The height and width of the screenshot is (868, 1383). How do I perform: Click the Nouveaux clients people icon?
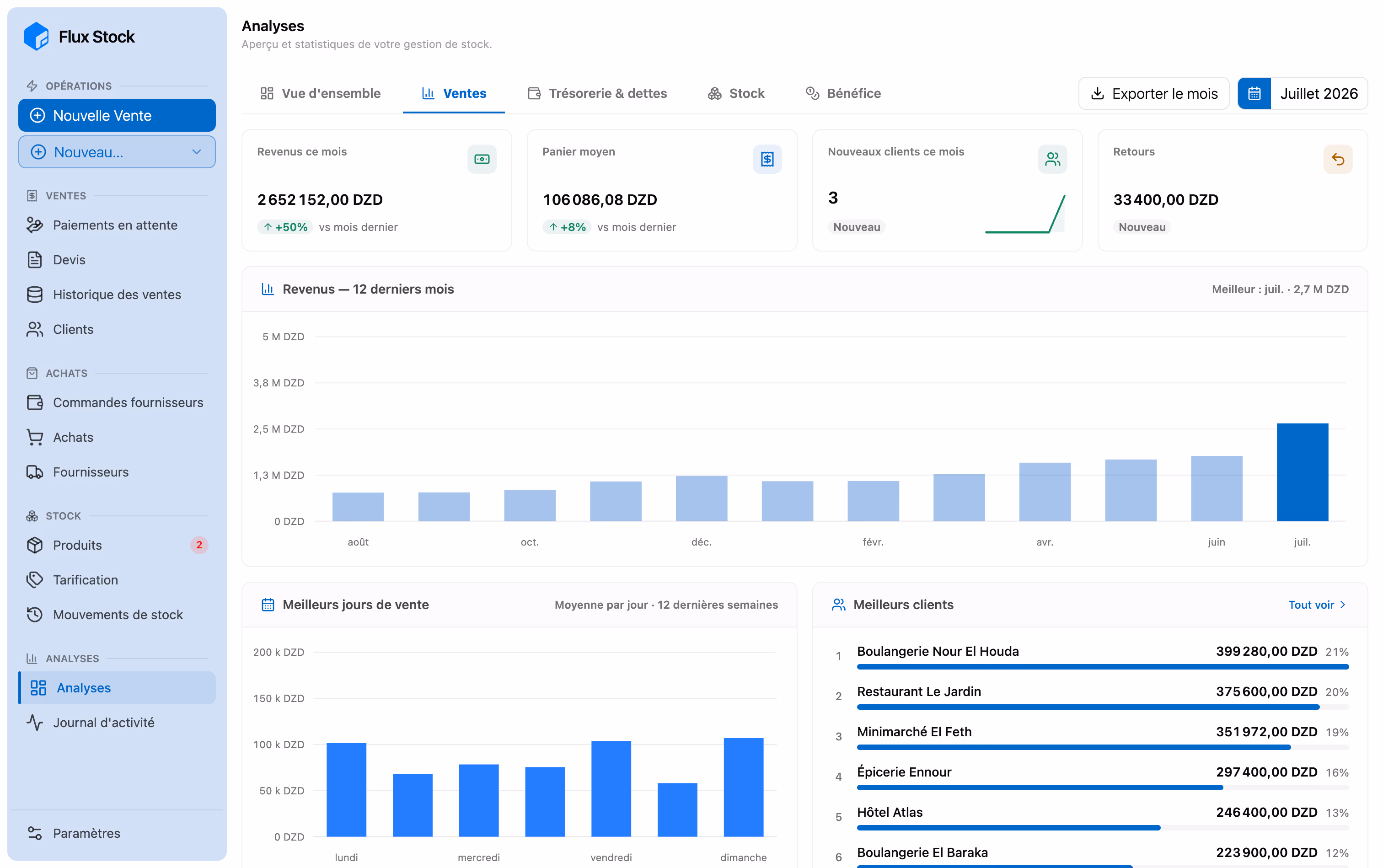pos(1052,159)
